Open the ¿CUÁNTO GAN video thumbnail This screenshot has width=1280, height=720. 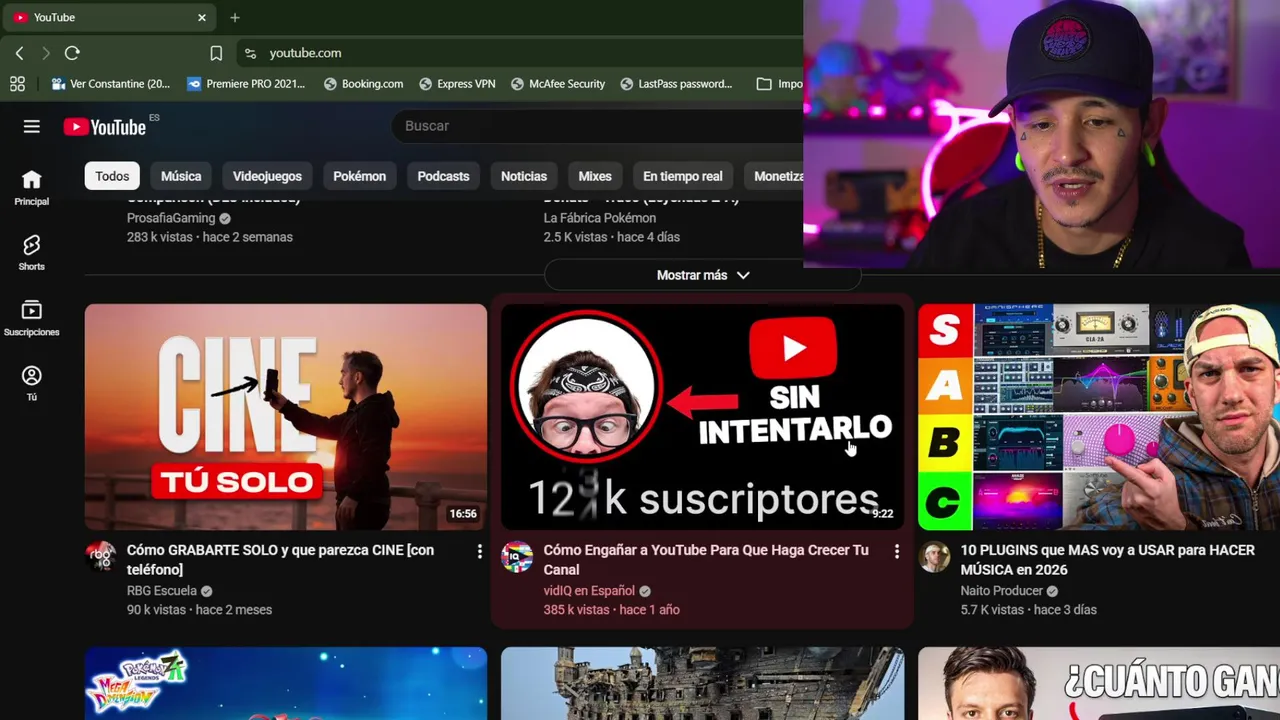[1099, 684]
